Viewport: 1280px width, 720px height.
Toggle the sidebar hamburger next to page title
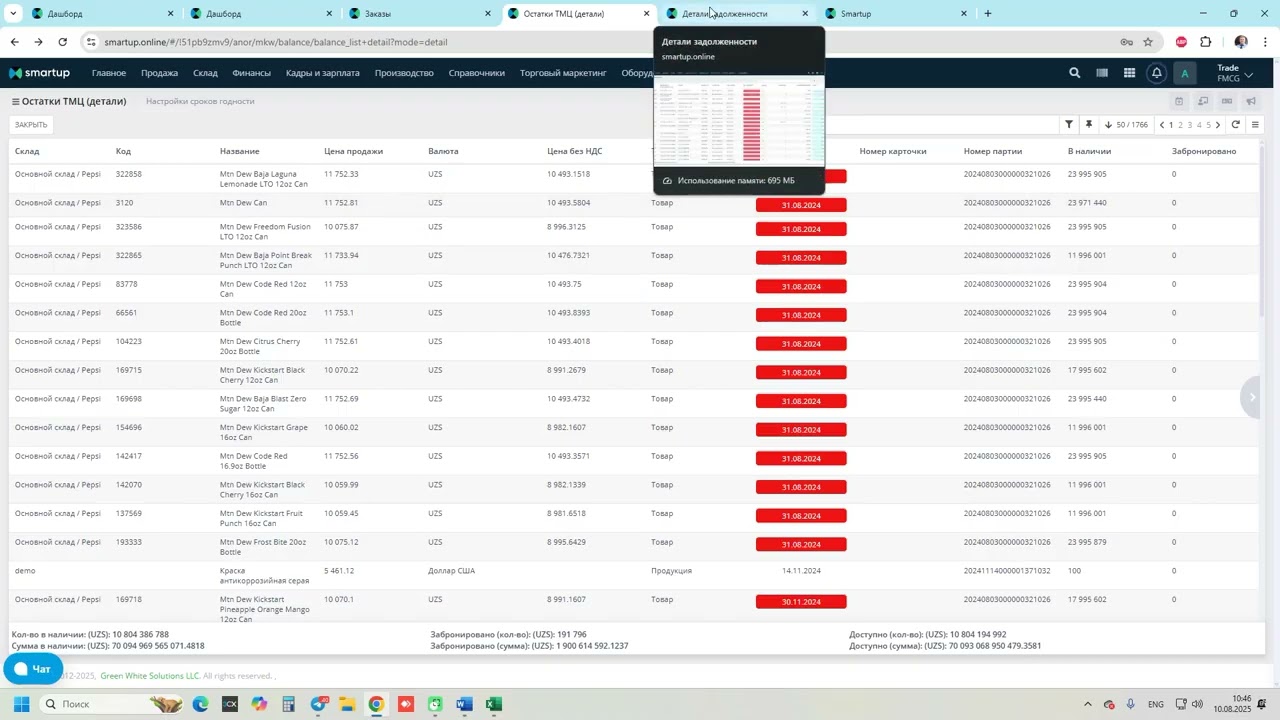click(15, 101)
